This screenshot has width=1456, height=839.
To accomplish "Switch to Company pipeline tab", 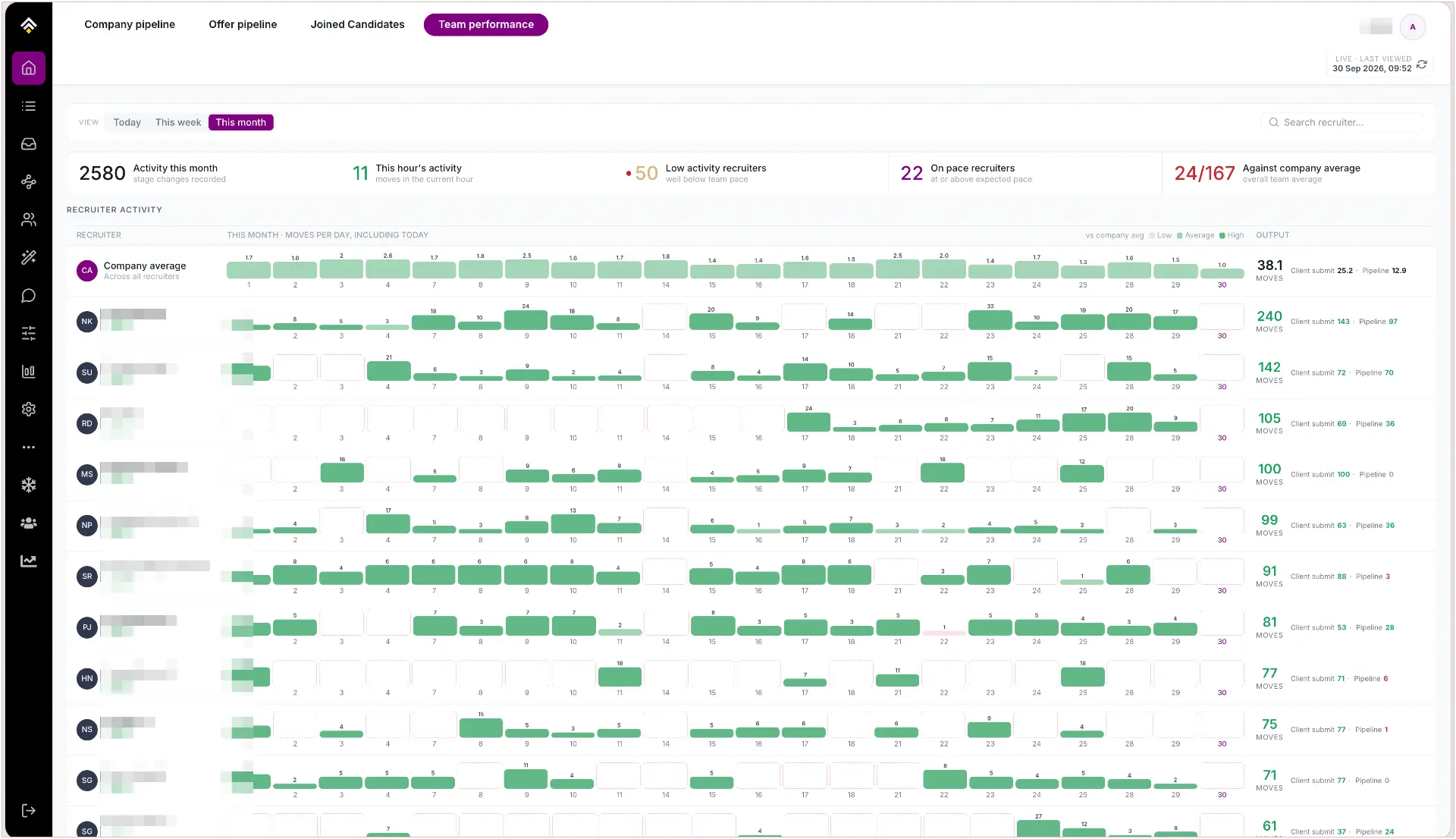I will tap(130, 24).
